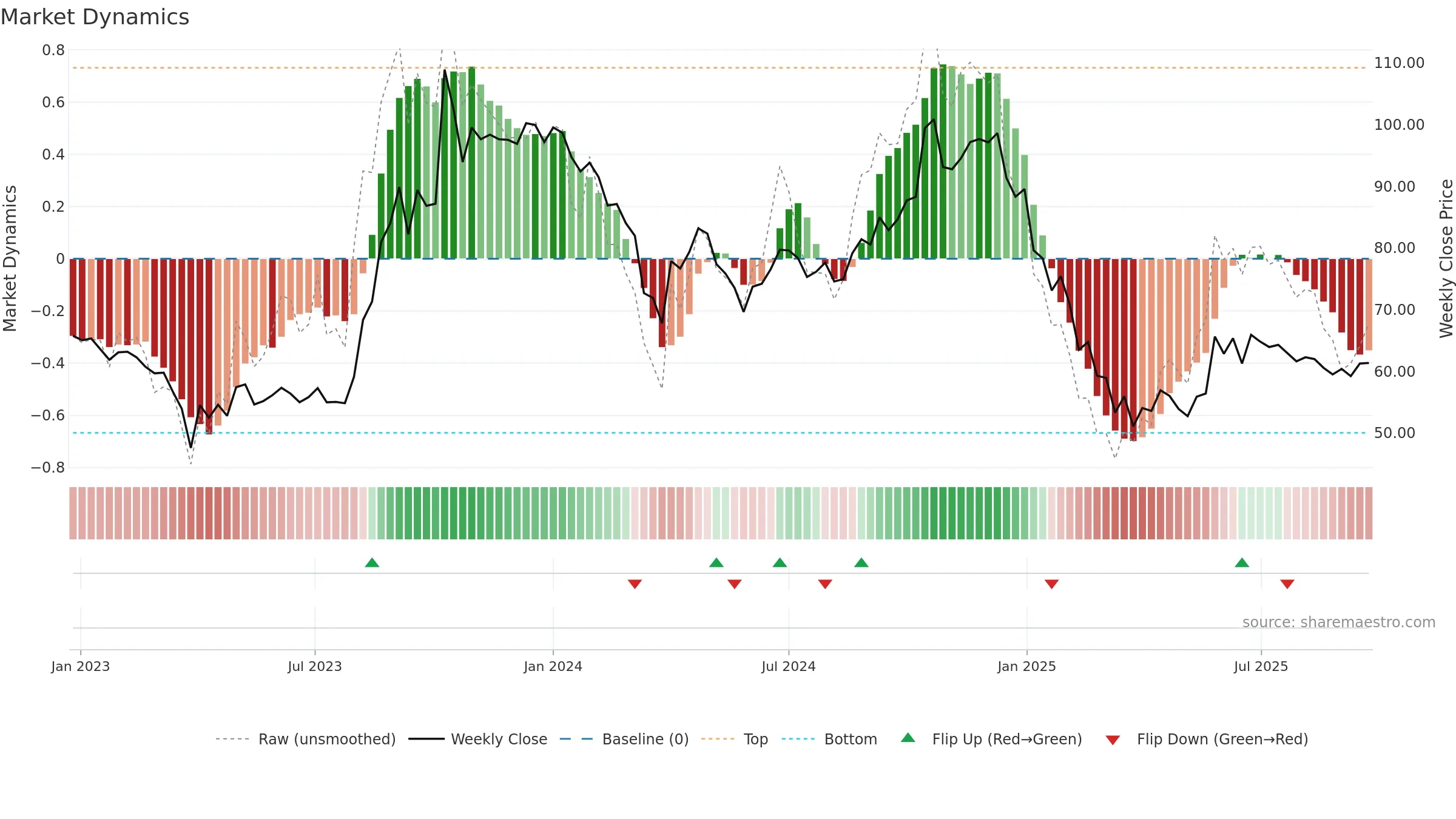Click the −0.2 left axis tick label
Screen dimensions: 1456x819
point(48,311)
